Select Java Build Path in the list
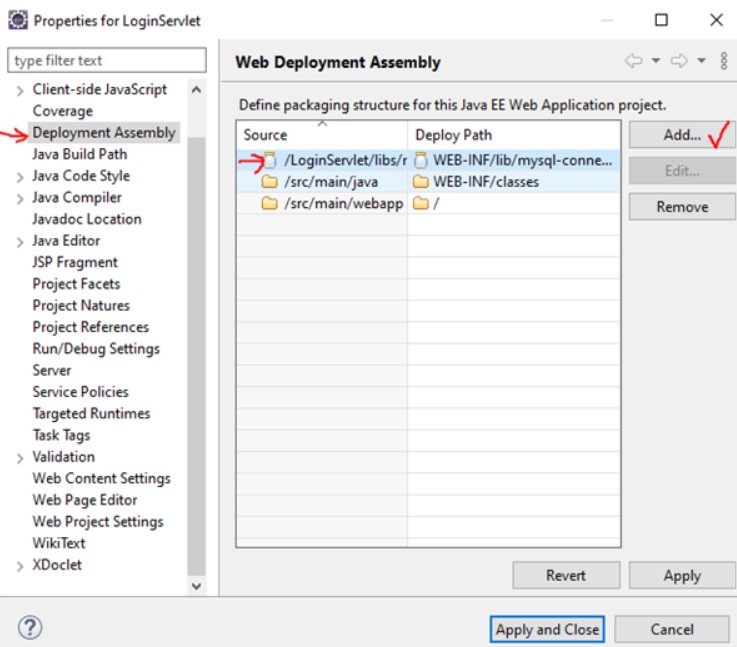 (79, 154)
